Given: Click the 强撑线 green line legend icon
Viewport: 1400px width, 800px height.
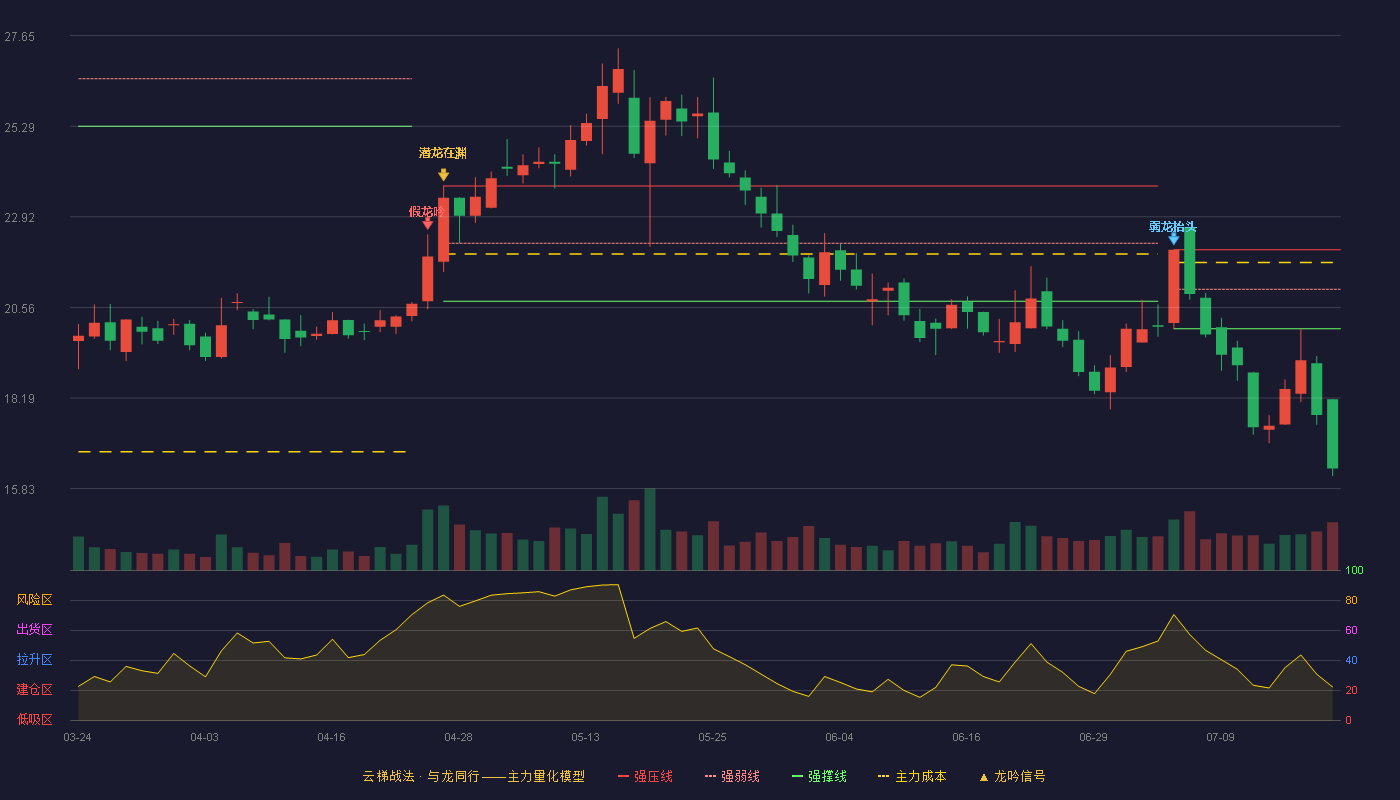Looking at the screenshot, I should (x=797, y=777).
